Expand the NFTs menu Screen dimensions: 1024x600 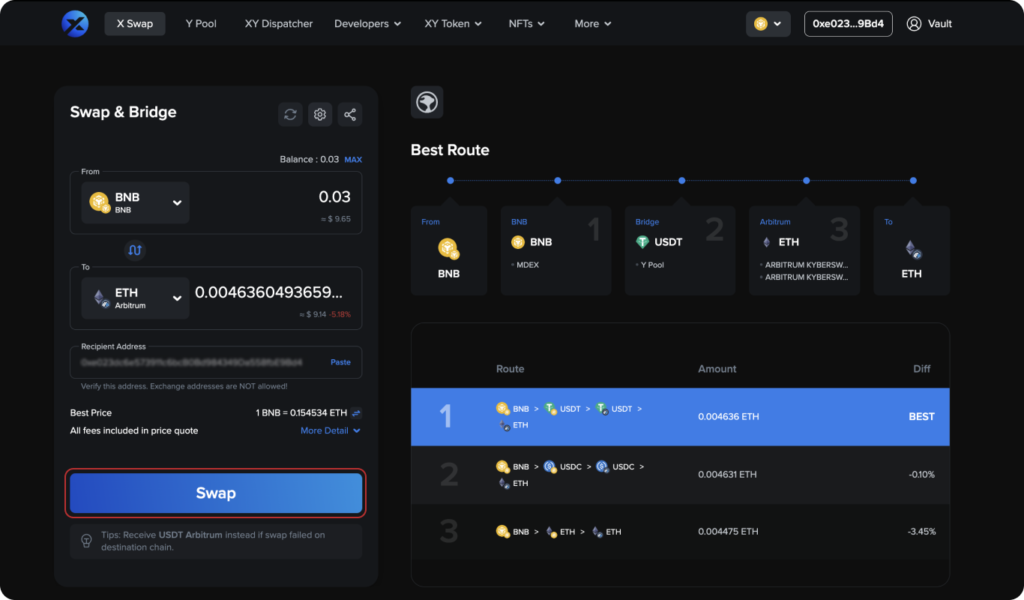pos(526,24)
